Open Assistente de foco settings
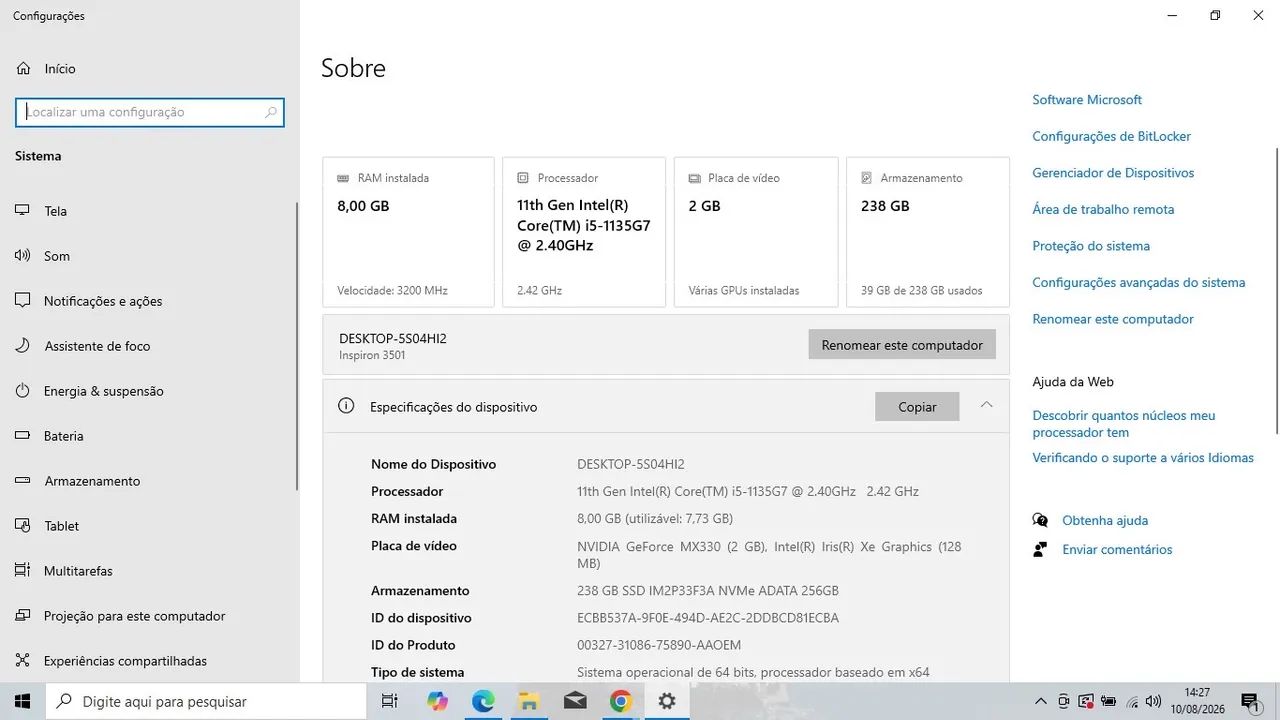The image size is (1280, 720). pyautogui.click(x=82, y=346)
